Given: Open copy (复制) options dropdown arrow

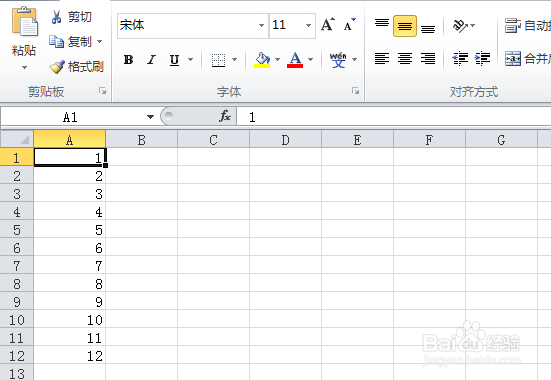Looking at the screenshot, I should 100,41.
